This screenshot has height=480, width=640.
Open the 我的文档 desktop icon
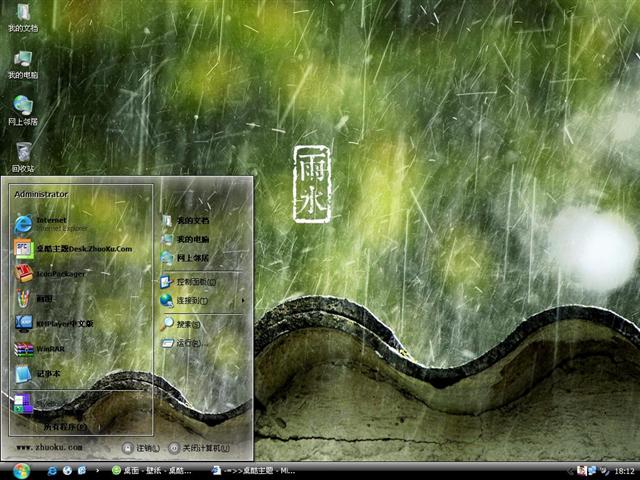23,17
